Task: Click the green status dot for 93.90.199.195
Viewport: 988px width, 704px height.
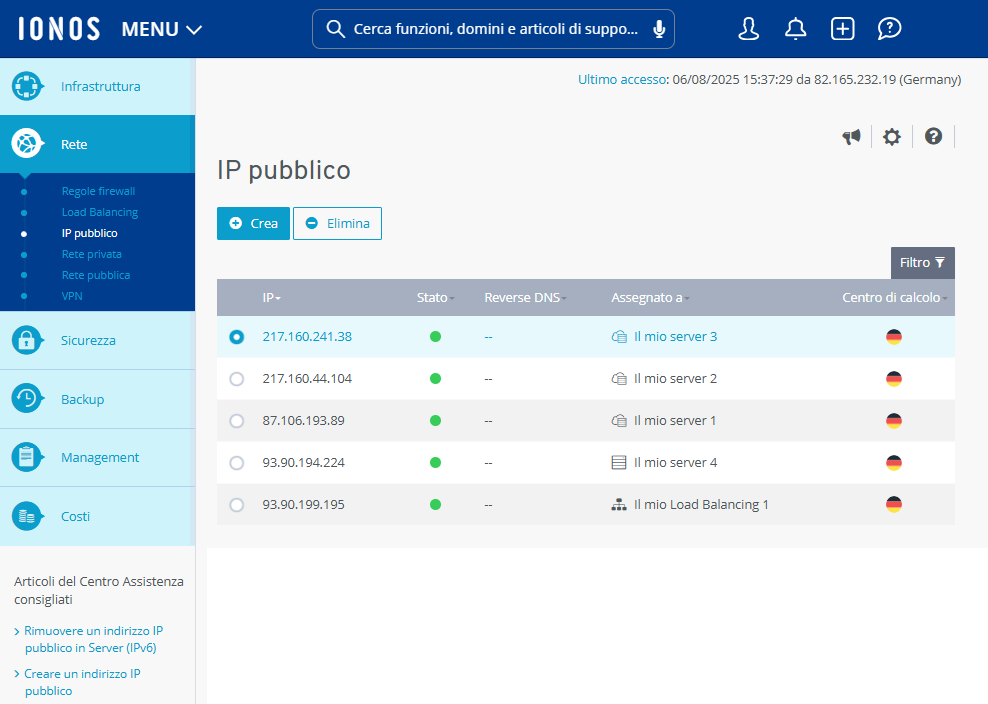Action: coord(435,505)
